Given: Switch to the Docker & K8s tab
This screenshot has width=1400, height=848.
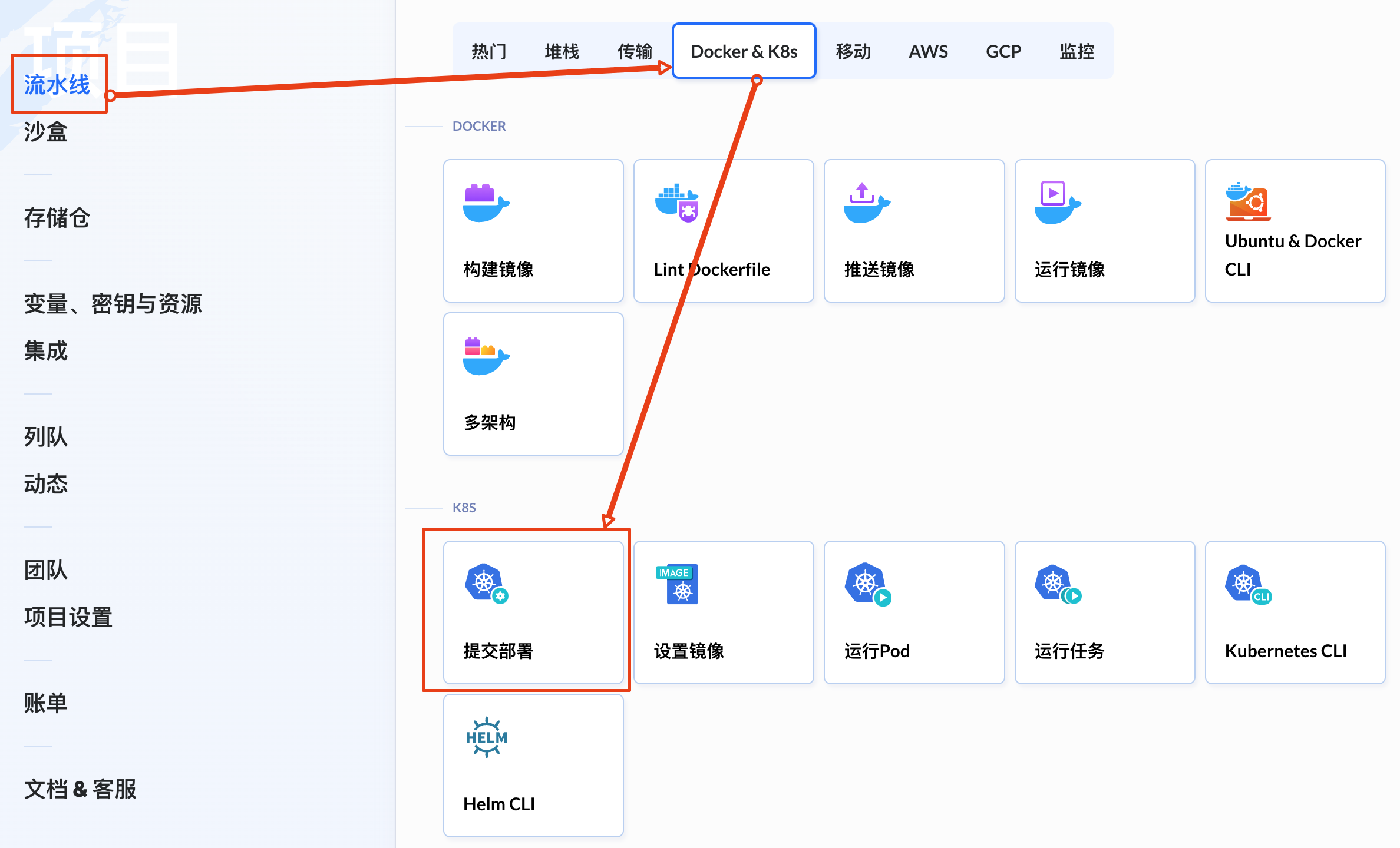Looking at the screenshot, I should pyautogui.click(x=744, y=51).
